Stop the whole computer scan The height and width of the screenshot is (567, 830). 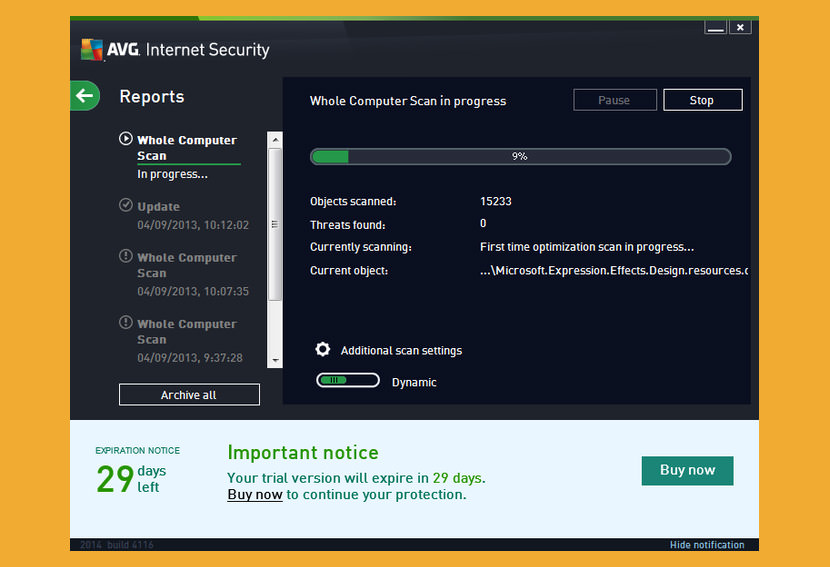(702, 100)
